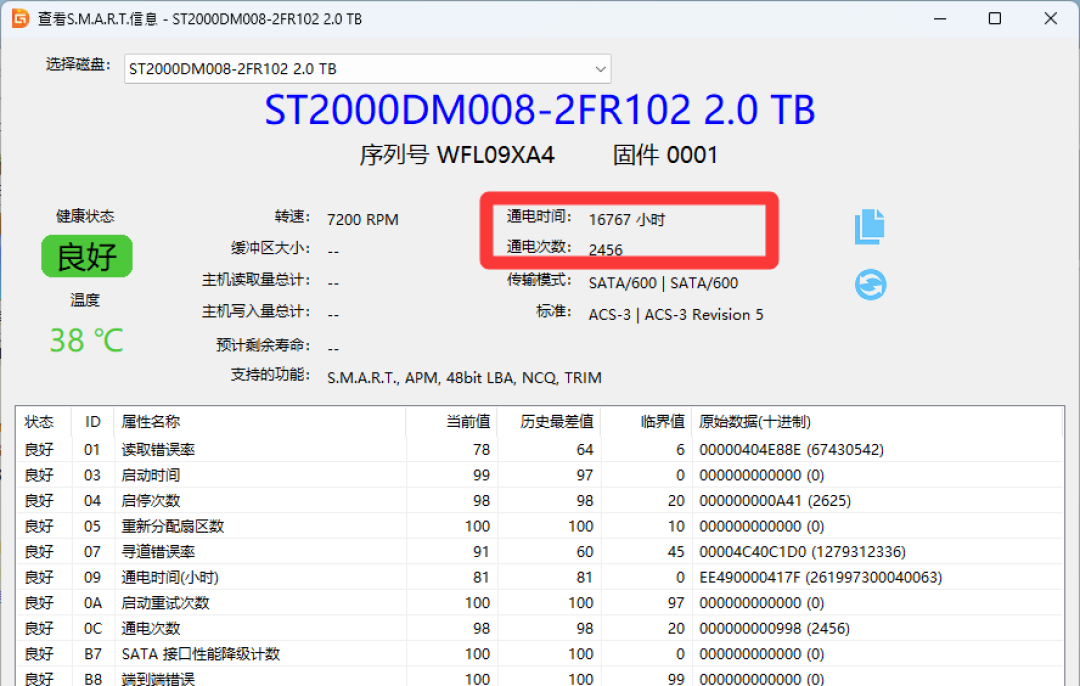Click the 16767 小时 power-on time value
1080x686 pixels.
627,220
